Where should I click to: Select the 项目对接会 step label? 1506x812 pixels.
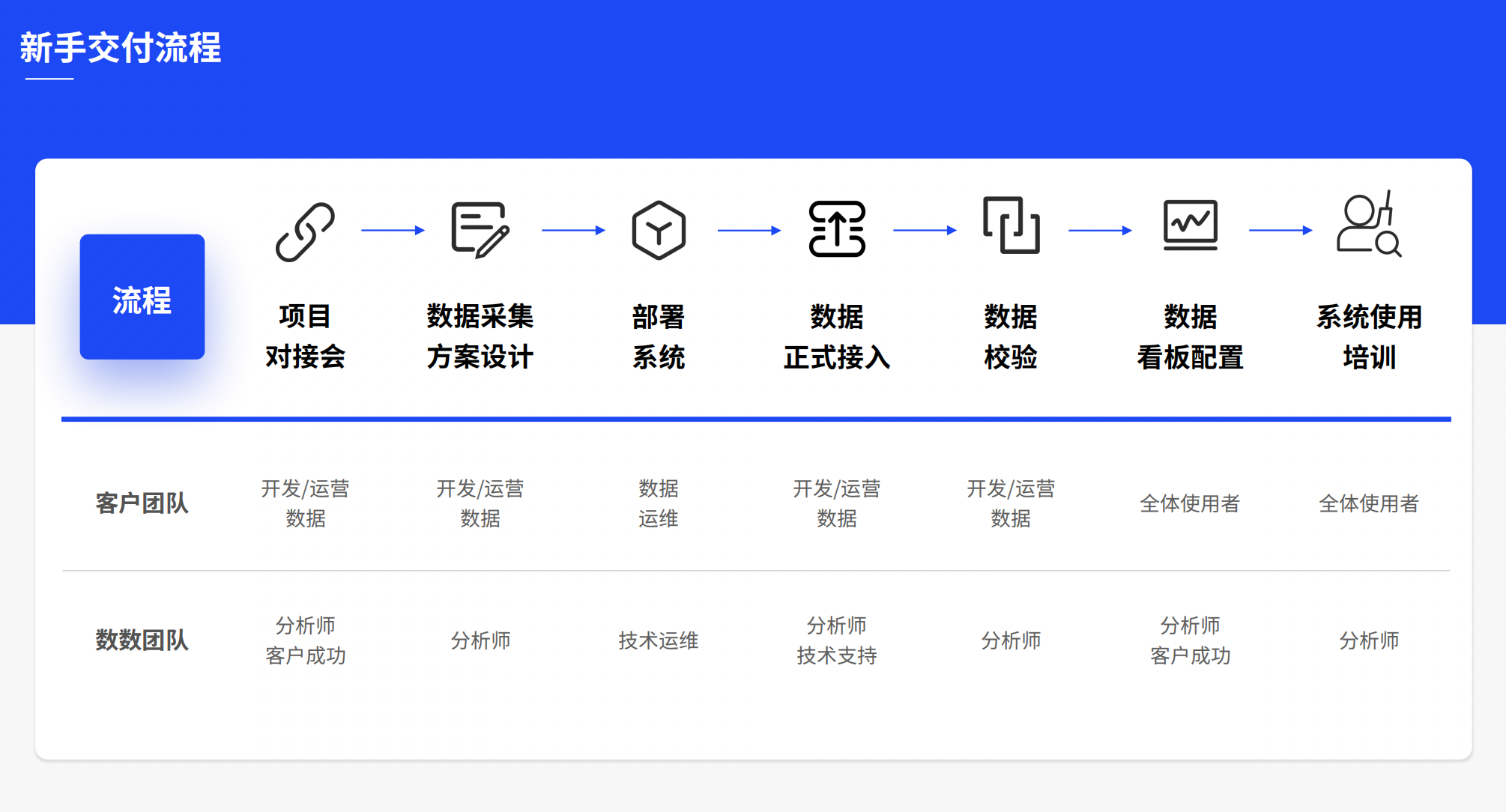tap(305, 336)
